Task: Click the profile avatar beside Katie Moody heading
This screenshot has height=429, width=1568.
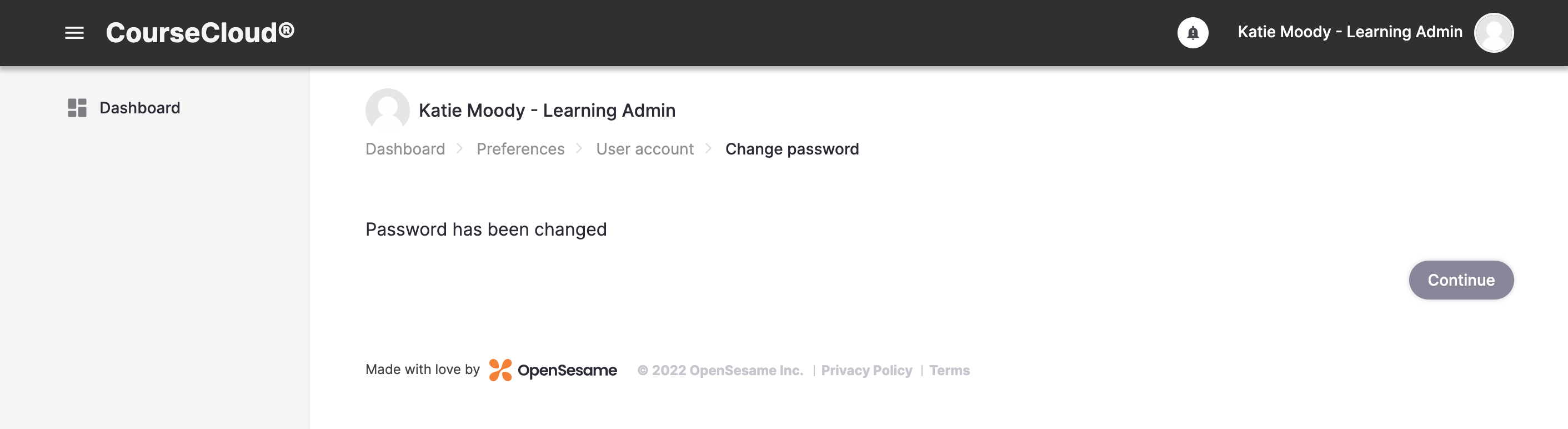Action: pyautogui.click(x=387, y=109)
